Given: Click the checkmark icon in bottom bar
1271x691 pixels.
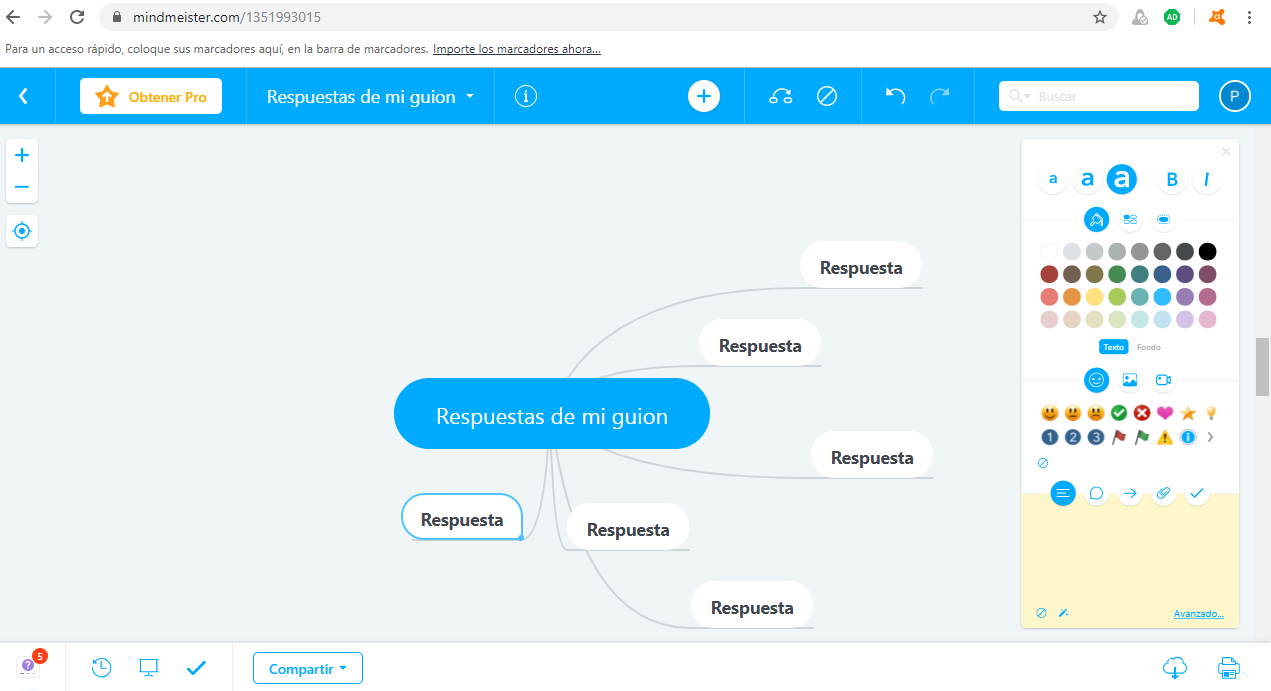Looking at the screenshot, I should coord(196,667).
